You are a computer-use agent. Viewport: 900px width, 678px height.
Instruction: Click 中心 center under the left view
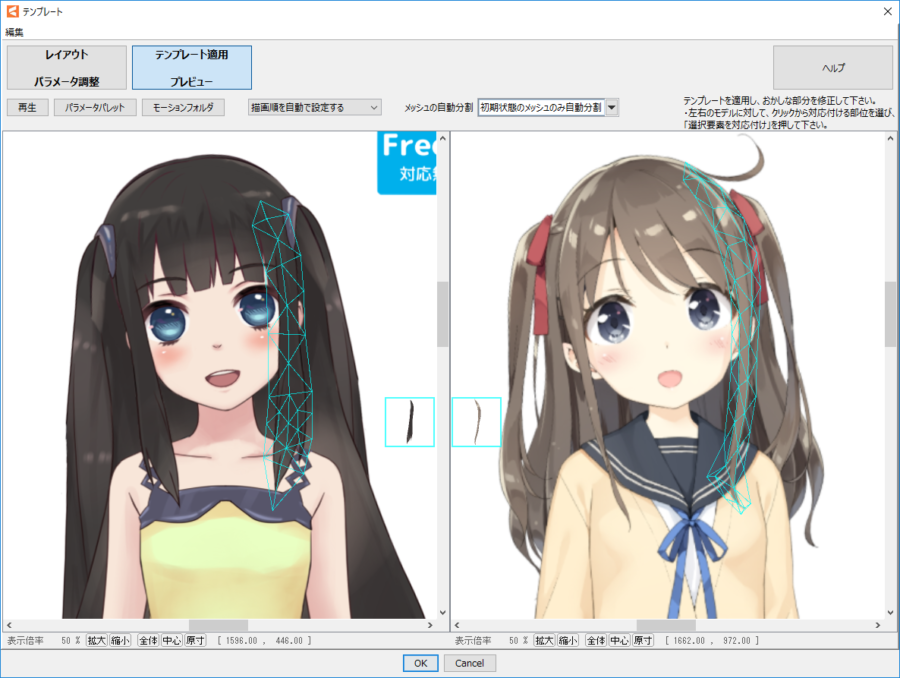[x=172, y=640]
